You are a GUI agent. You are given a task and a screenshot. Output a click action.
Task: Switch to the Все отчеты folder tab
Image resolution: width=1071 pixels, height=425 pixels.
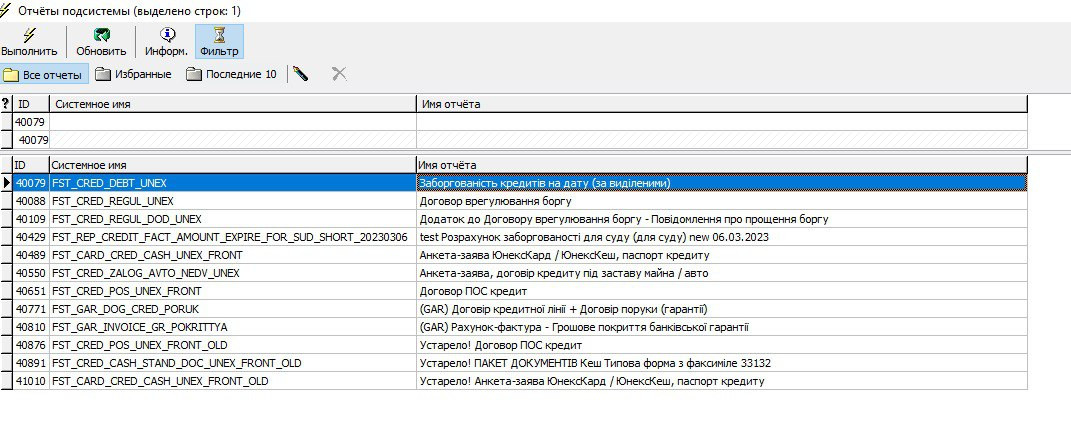pos(44,74)
